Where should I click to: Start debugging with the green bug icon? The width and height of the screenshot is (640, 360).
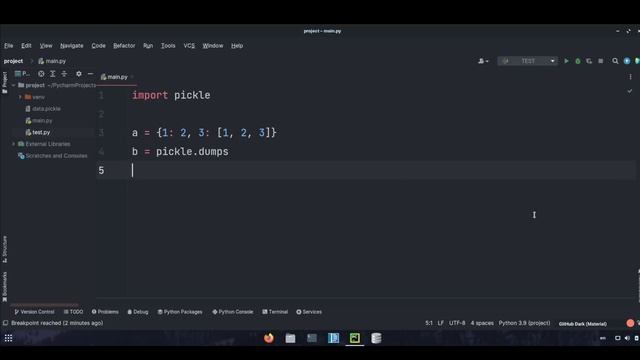coord(578,61)
